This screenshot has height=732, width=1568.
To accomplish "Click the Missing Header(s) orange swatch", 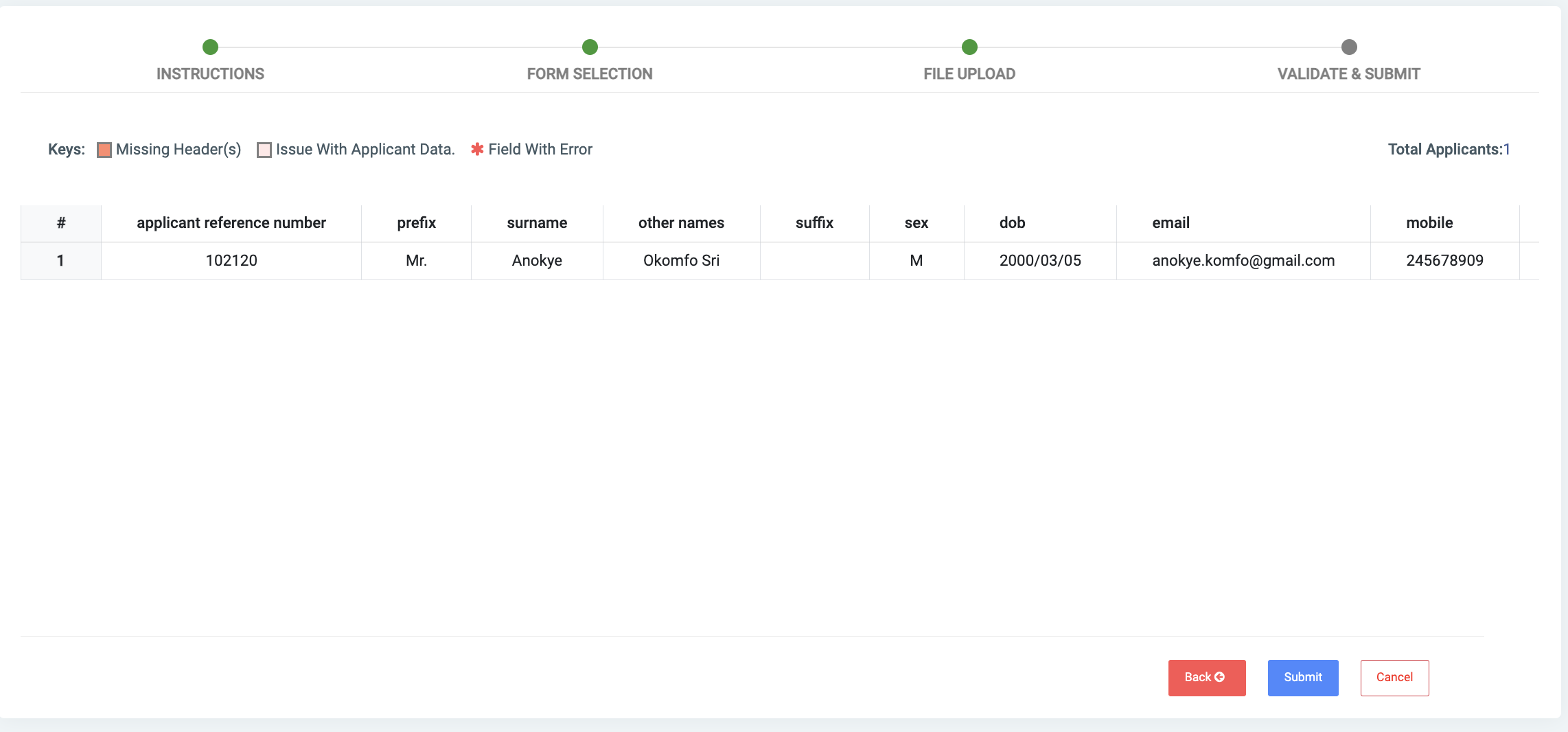I will [104, 150].
